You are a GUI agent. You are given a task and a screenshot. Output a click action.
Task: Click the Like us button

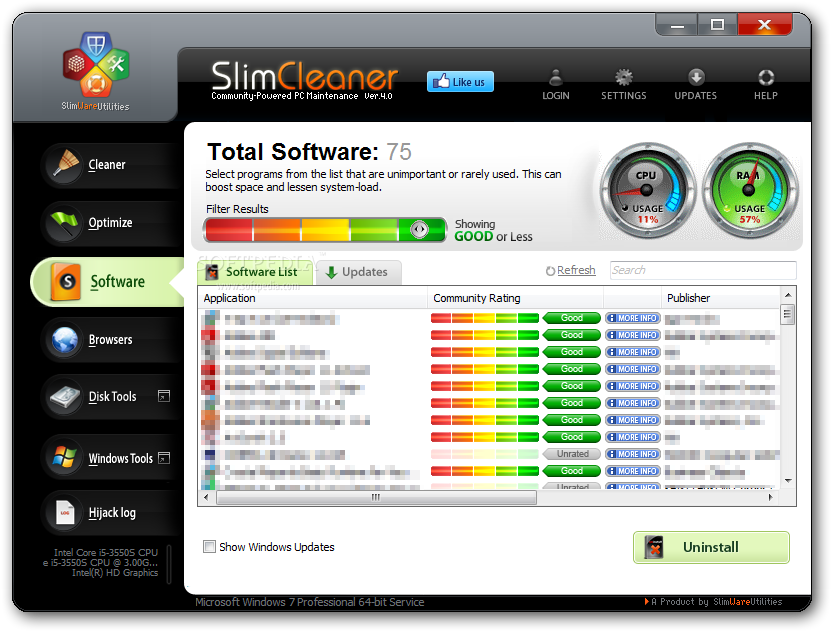click(460, 82)
